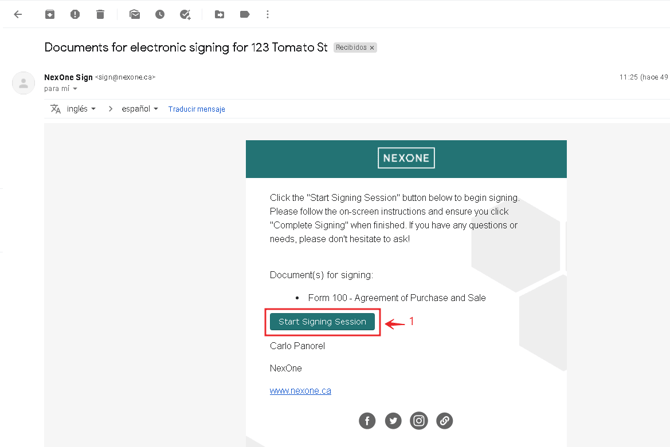The height and width of the screenshot is (447, 670).
Task: Click the 'Traducir mensaje' link
Action: (196, 109)
